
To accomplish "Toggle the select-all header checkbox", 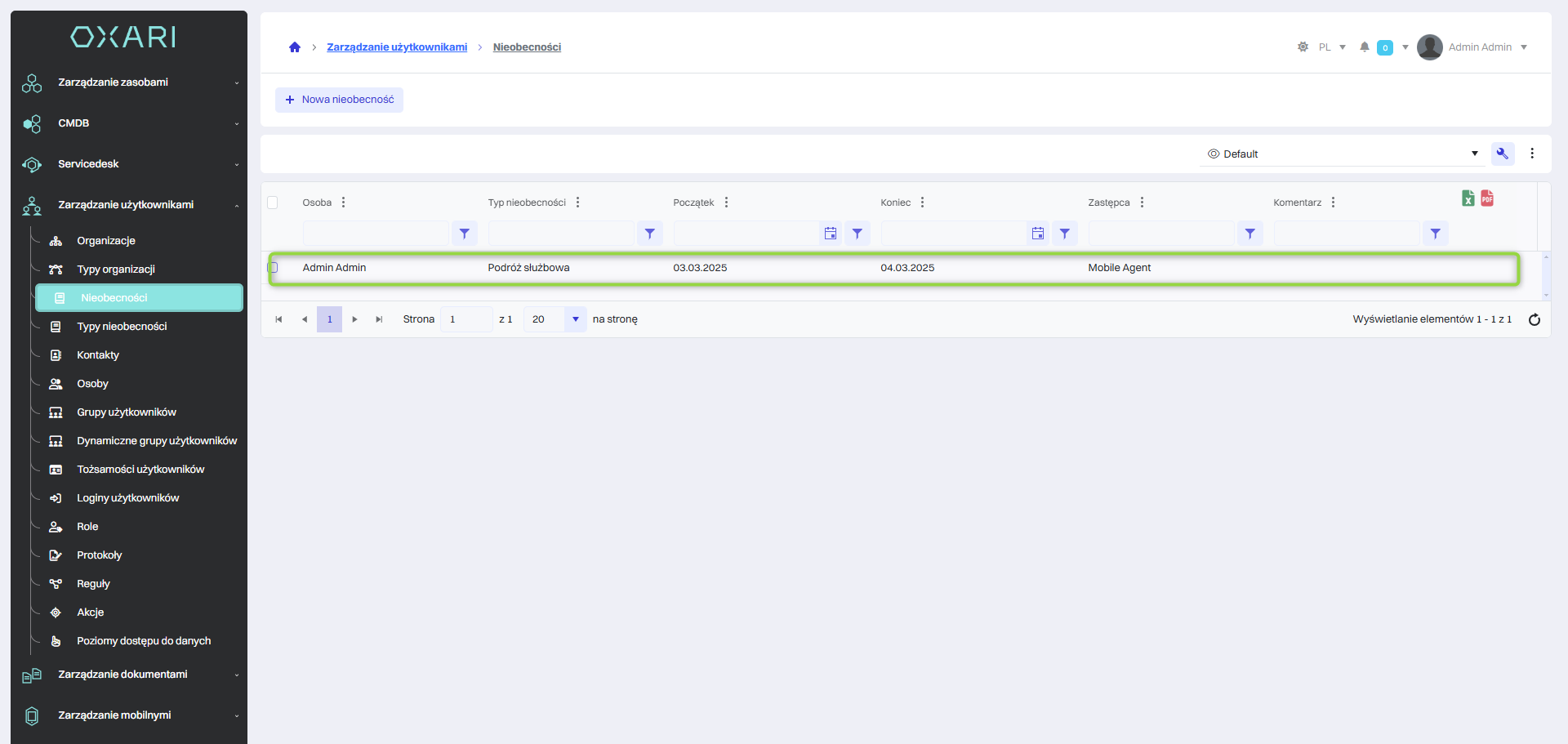I will coord(273,203).
